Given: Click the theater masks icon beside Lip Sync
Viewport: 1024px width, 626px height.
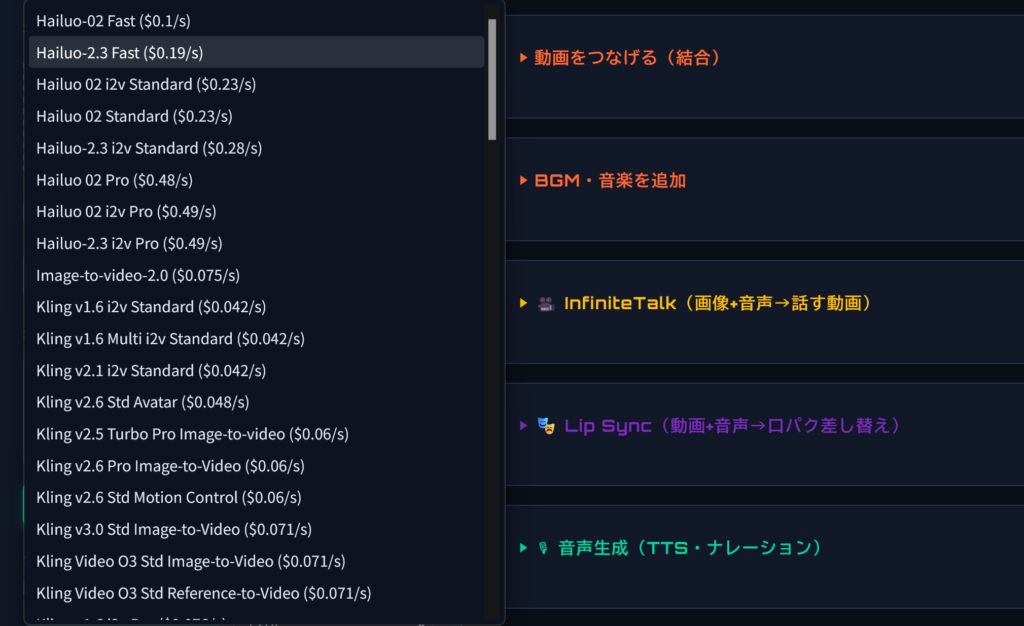Looking at the screenshot, I should coord(546,426).
